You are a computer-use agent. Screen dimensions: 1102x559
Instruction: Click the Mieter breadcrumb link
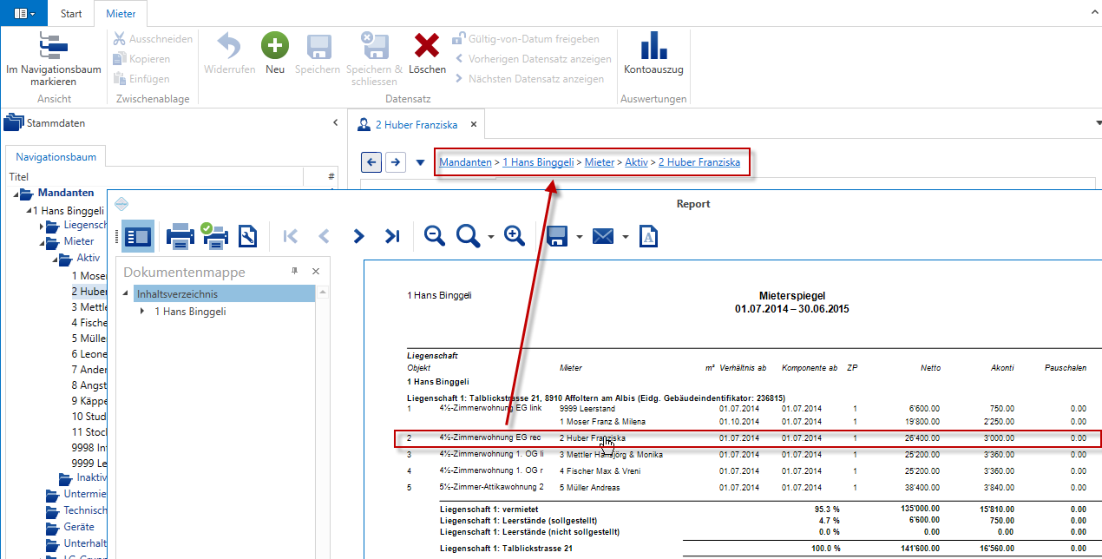pos(599,162)
